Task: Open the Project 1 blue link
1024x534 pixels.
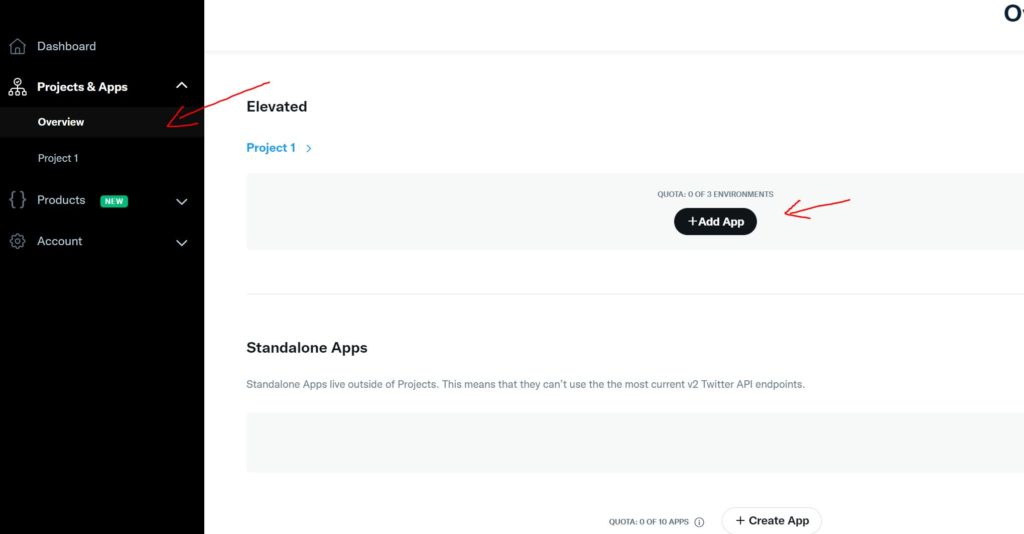Action: (x=271, y=148)
